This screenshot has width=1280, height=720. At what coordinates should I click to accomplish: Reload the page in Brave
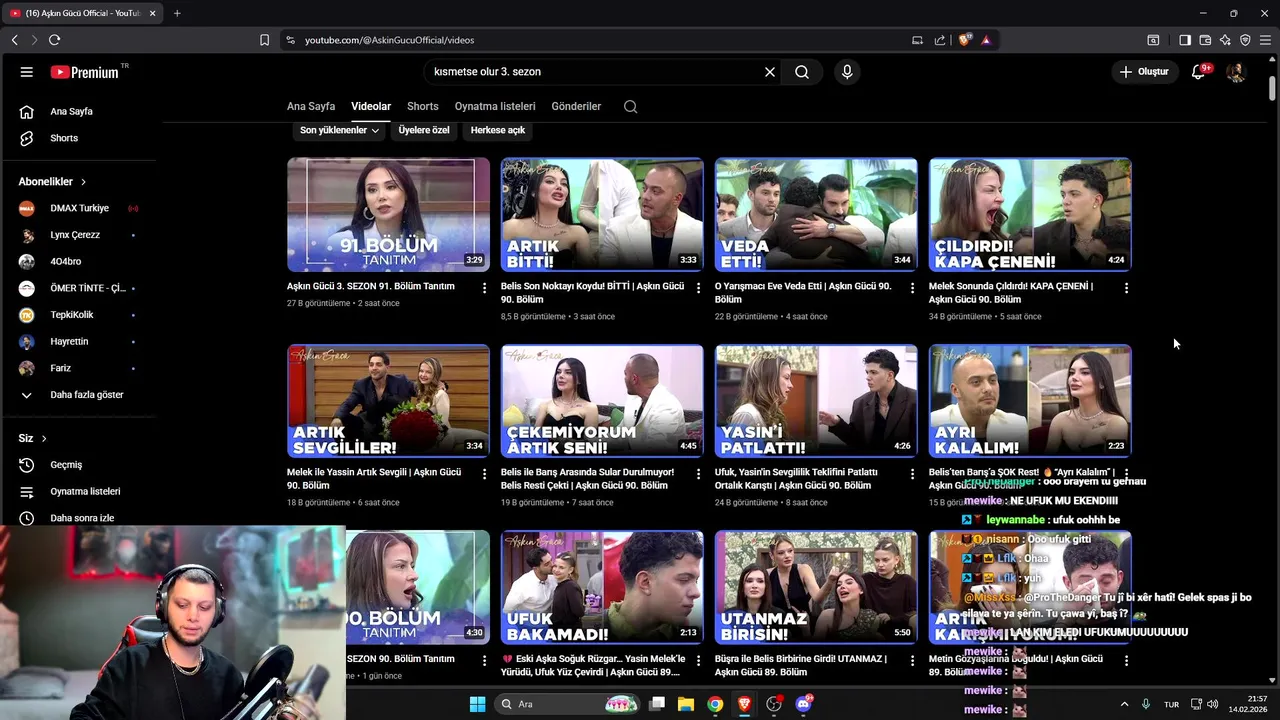pyautogui.click(x=54, y=40)
